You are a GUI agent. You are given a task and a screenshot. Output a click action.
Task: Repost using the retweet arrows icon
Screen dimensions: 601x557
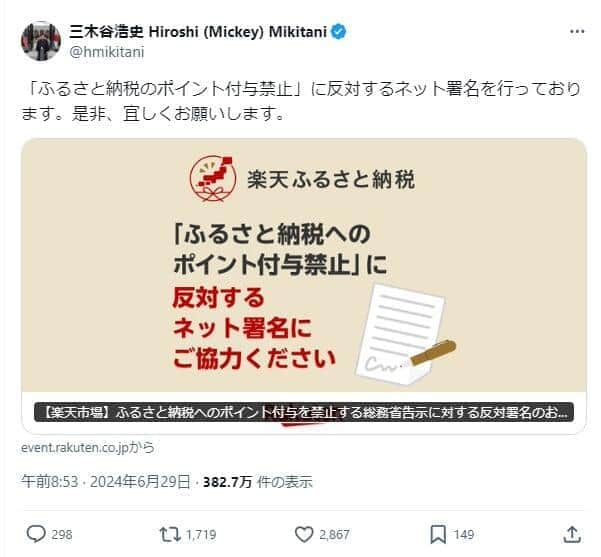tap(170, 534)
